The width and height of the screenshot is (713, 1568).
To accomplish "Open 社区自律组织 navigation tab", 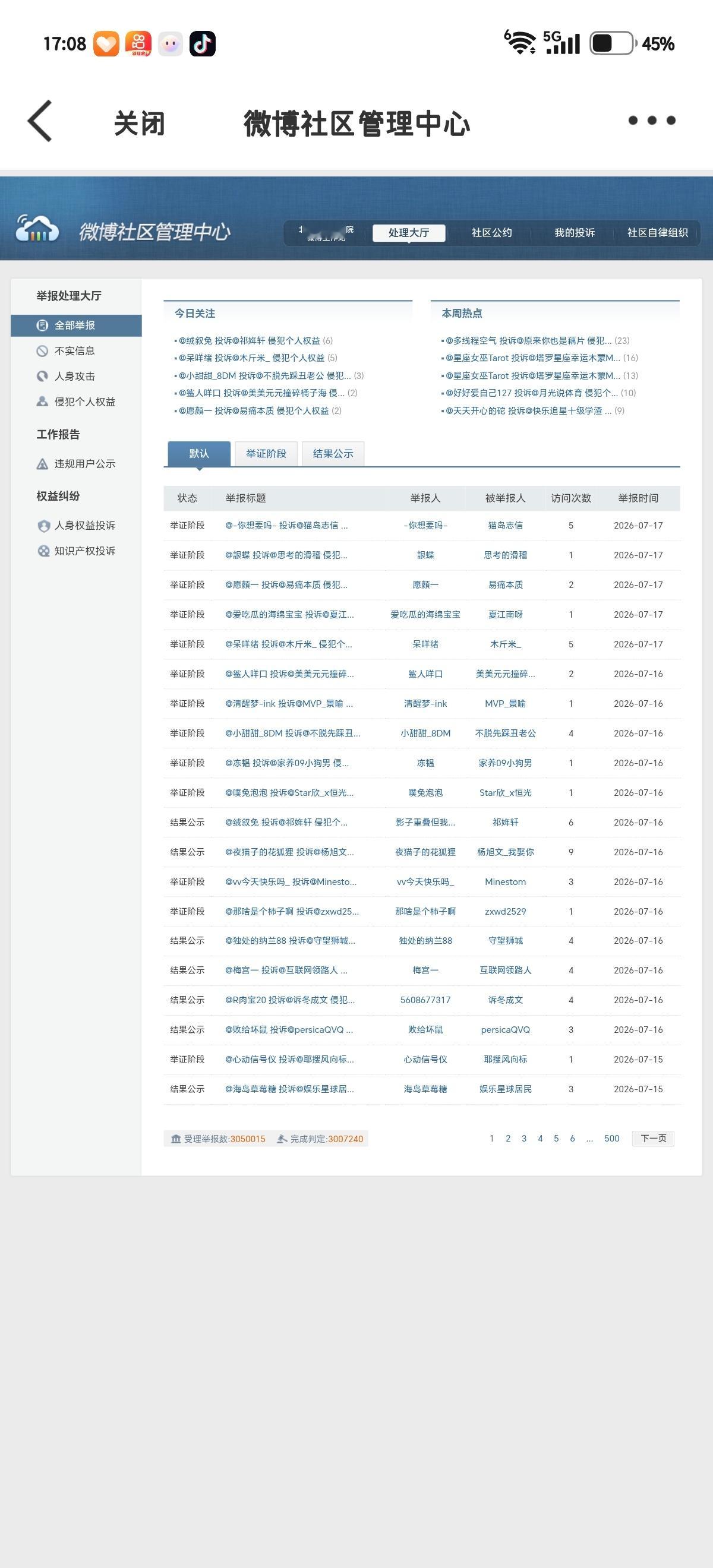I will pyautogui.click(x=658, y=232).
